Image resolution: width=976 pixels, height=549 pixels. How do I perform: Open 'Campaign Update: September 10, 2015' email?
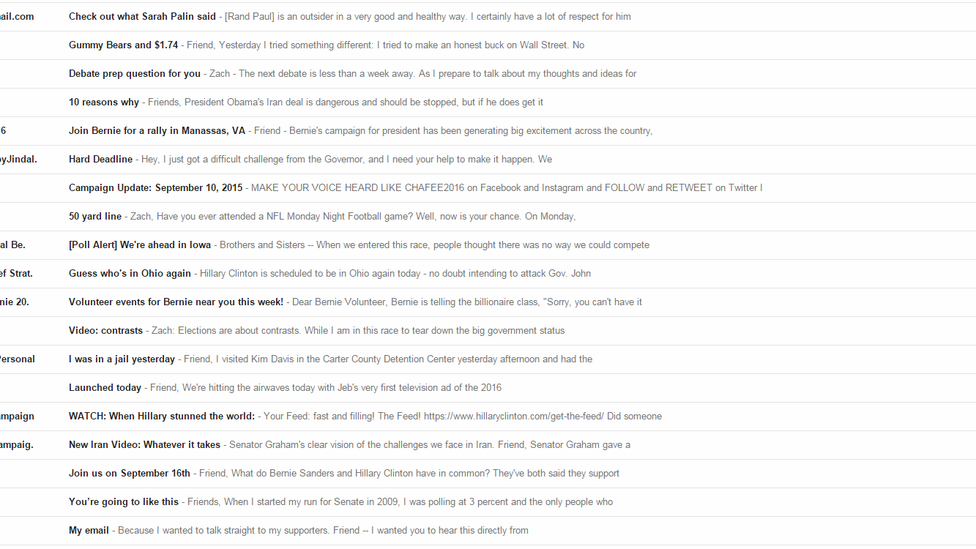coord(488,188)
